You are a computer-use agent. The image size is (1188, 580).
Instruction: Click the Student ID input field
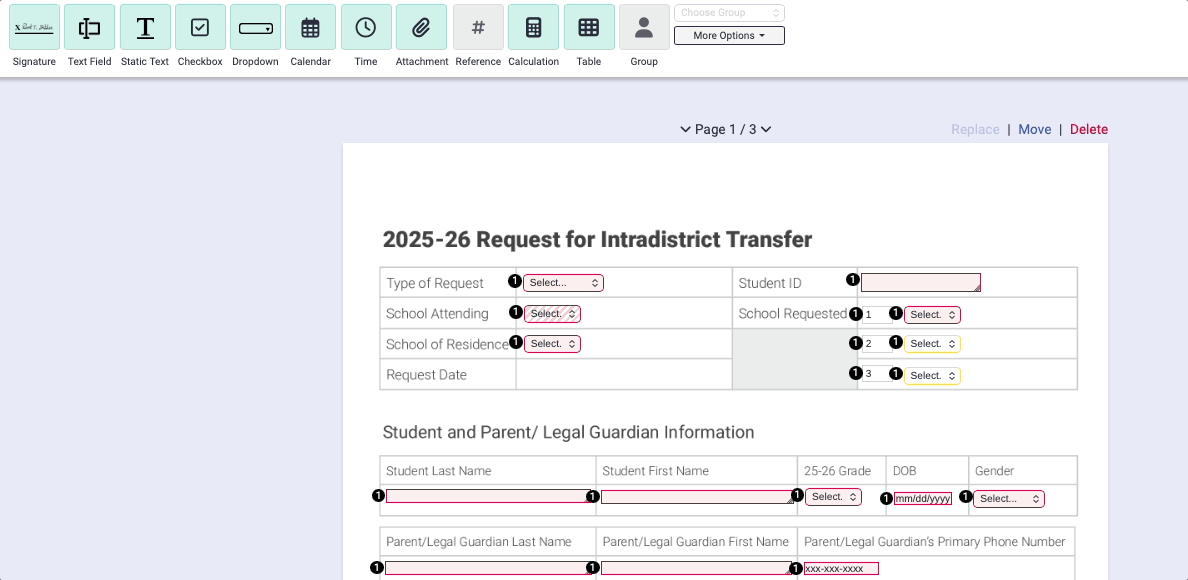pos(920,283)
